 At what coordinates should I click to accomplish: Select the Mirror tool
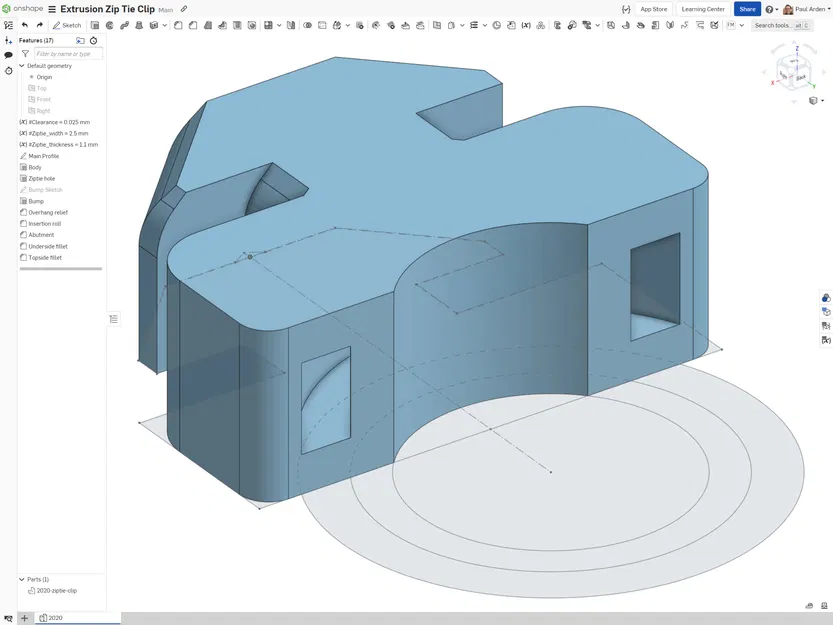point(291,25)
